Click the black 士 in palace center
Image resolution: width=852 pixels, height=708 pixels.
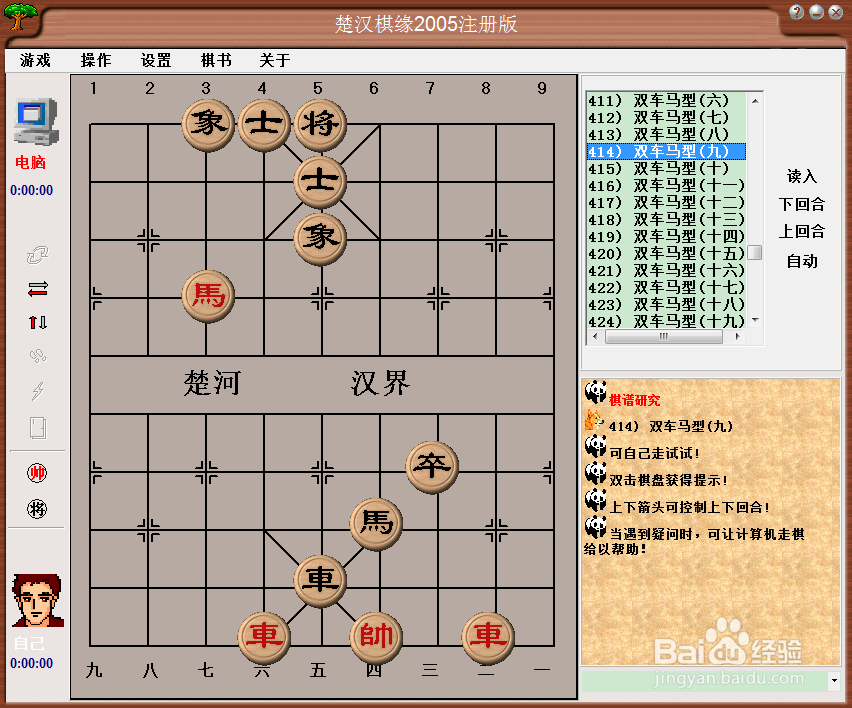pyautogui.click(x=320, y=181)
